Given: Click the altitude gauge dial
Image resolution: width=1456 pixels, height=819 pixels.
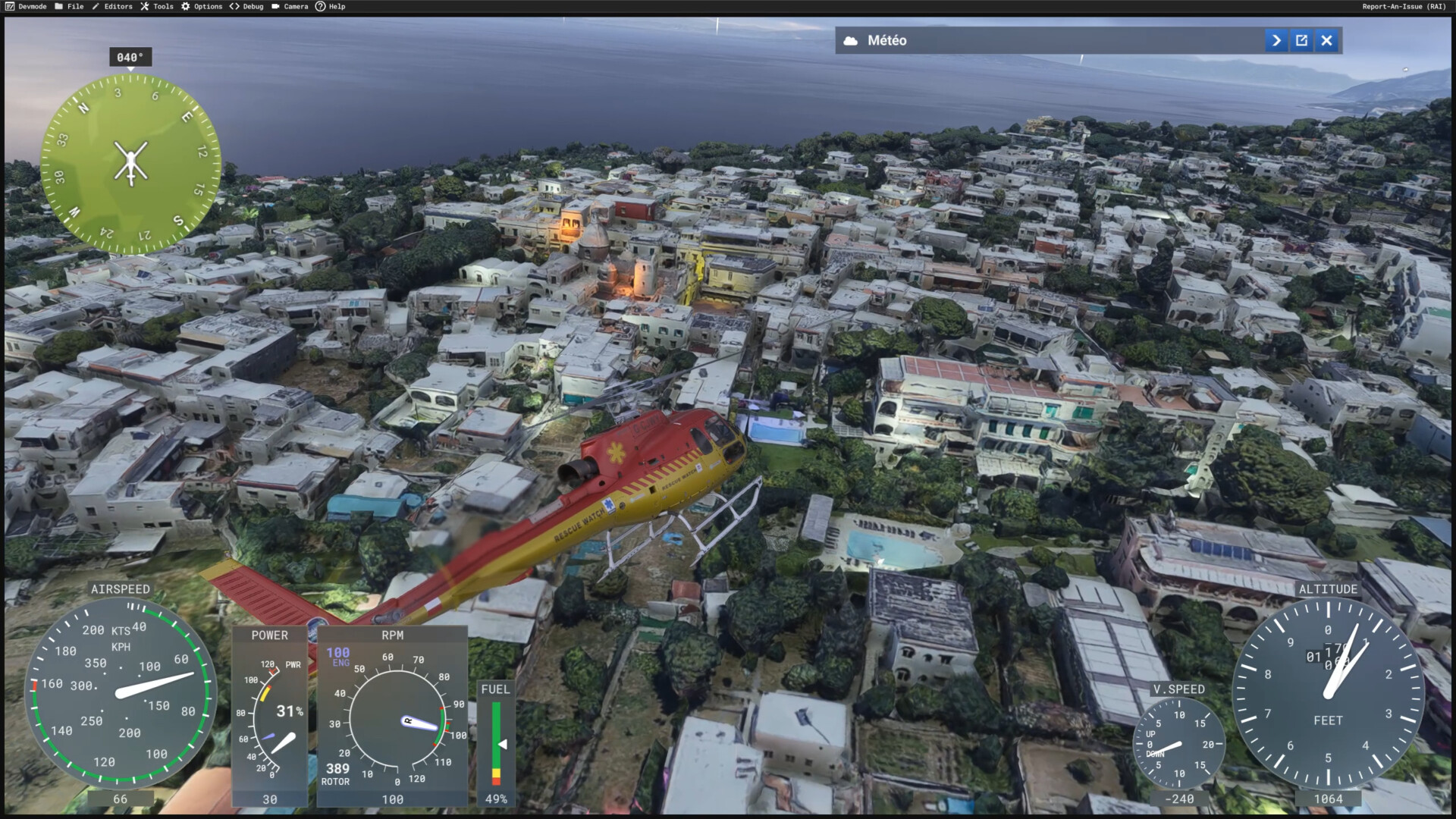Looking at the screenshot, I should (1328, 693).
